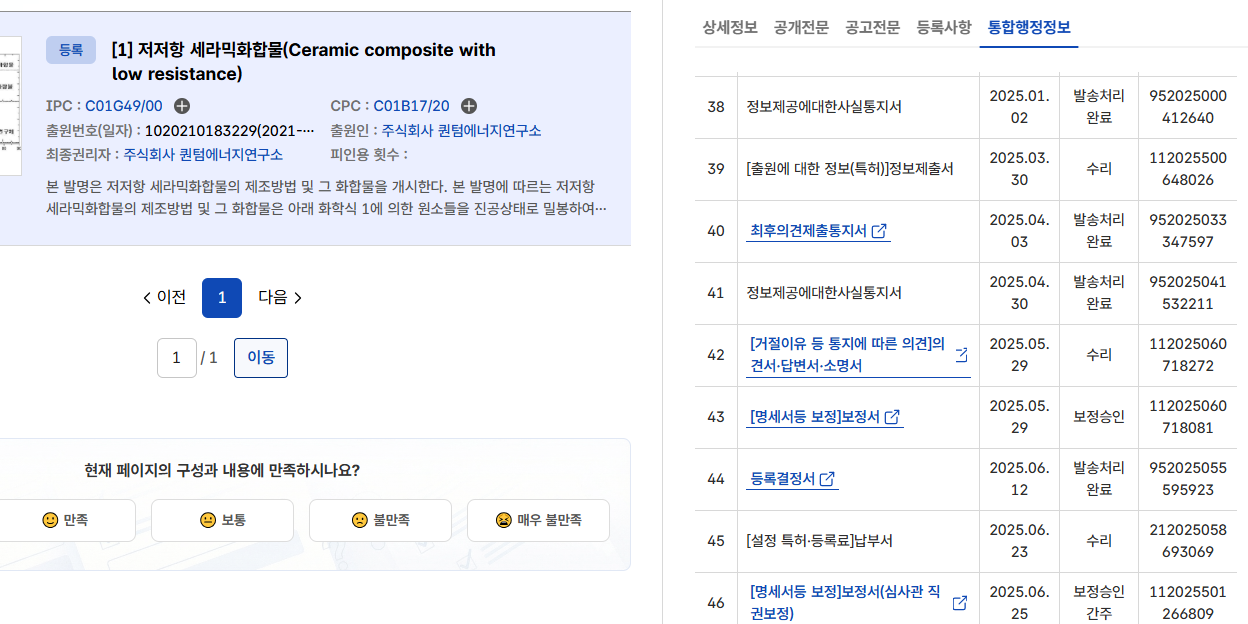Viewport: 1248px width, 624px height.
Task: Choose the 보통 neutral face rating
Action: click(x=222, y=520)
